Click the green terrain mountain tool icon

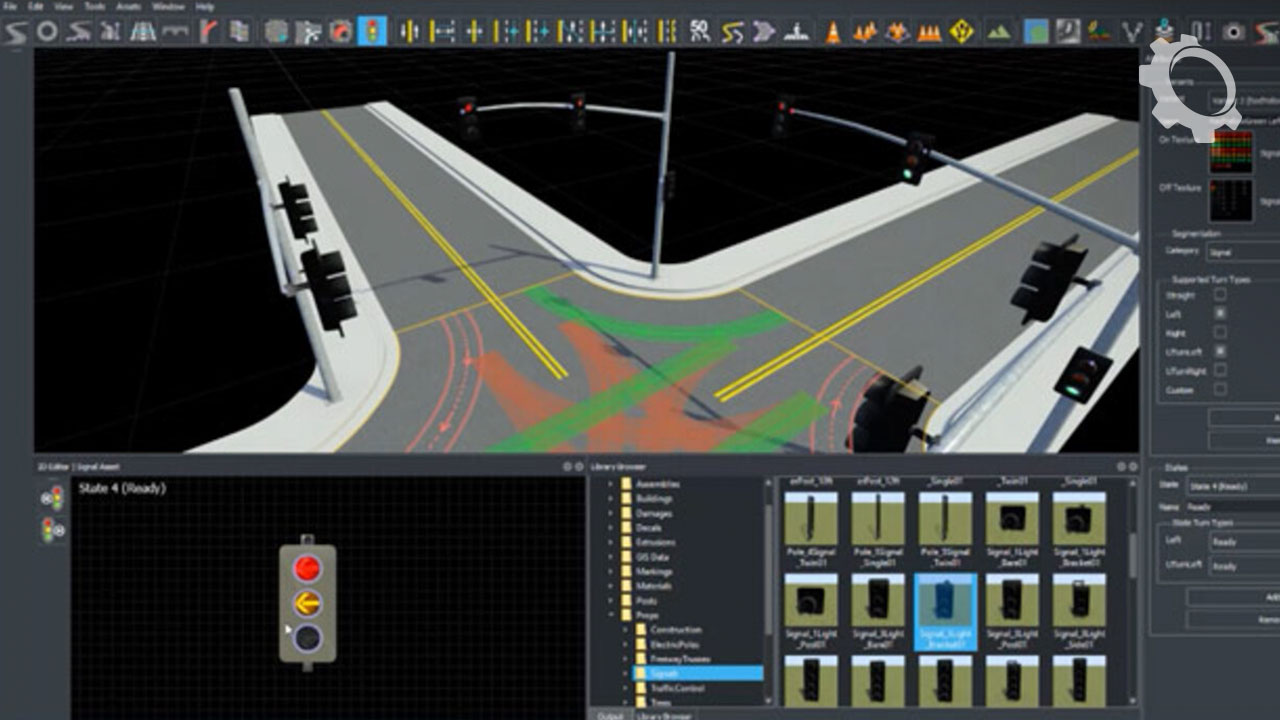[x=997, y=32]
